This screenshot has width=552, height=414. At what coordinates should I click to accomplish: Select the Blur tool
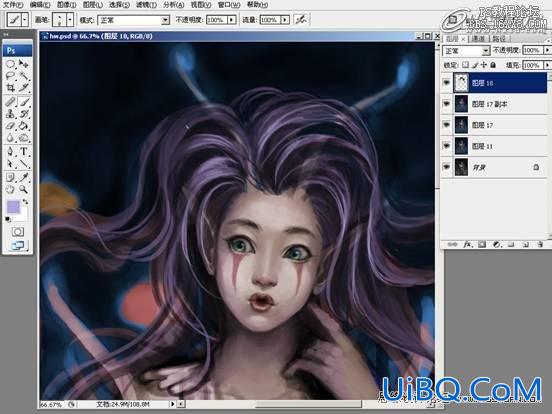coord(11,137)
